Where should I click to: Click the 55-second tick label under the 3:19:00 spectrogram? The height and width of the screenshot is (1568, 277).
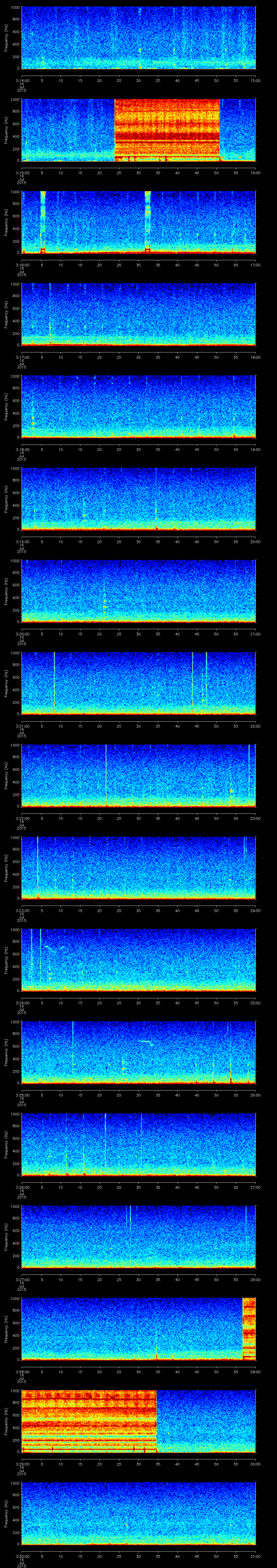tap(236, 541)
